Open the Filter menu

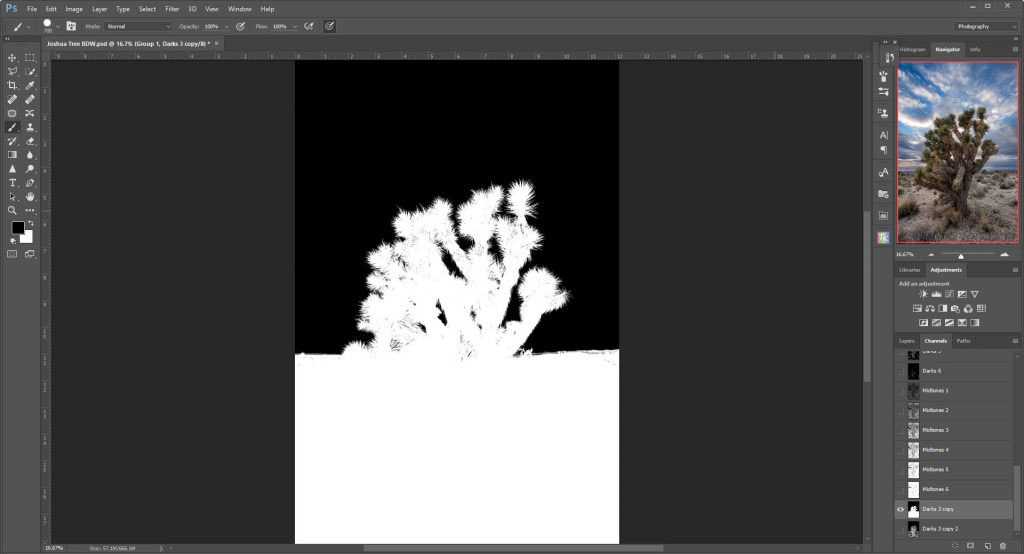(x=171, y=9)
